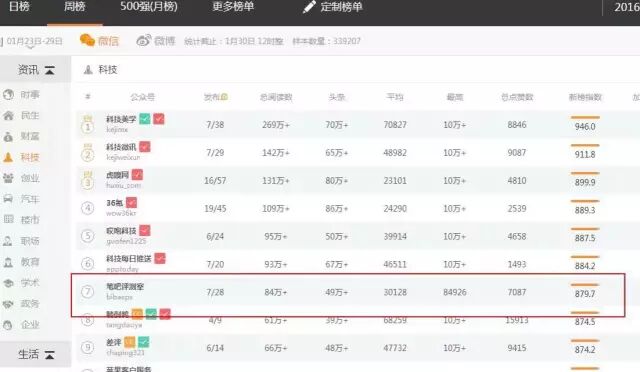Open 科技美学 account name
640x372 pixels.
coord(121,119)
